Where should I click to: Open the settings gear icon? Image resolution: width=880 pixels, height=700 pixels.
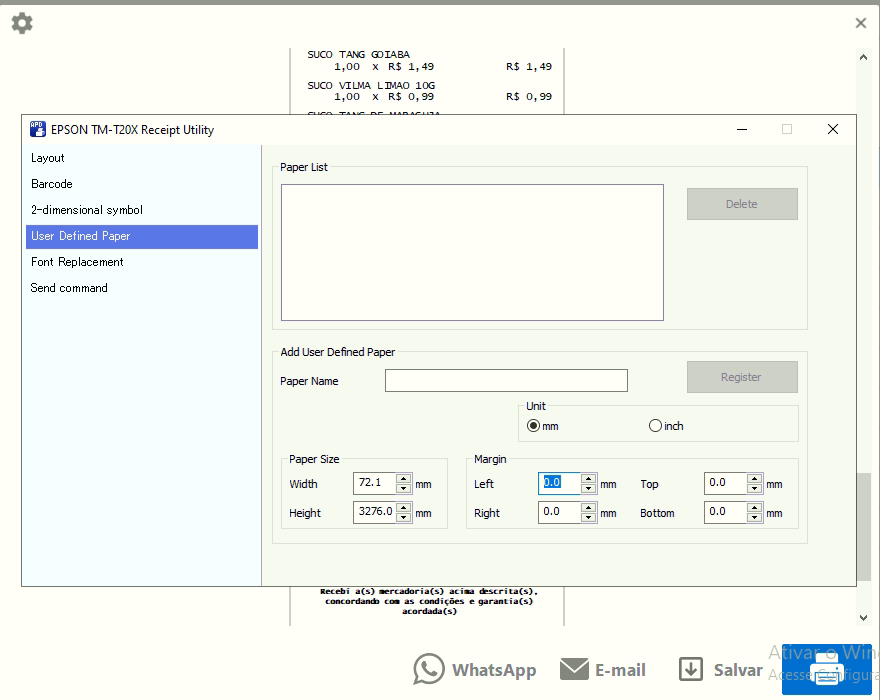[x=21, y=23]
